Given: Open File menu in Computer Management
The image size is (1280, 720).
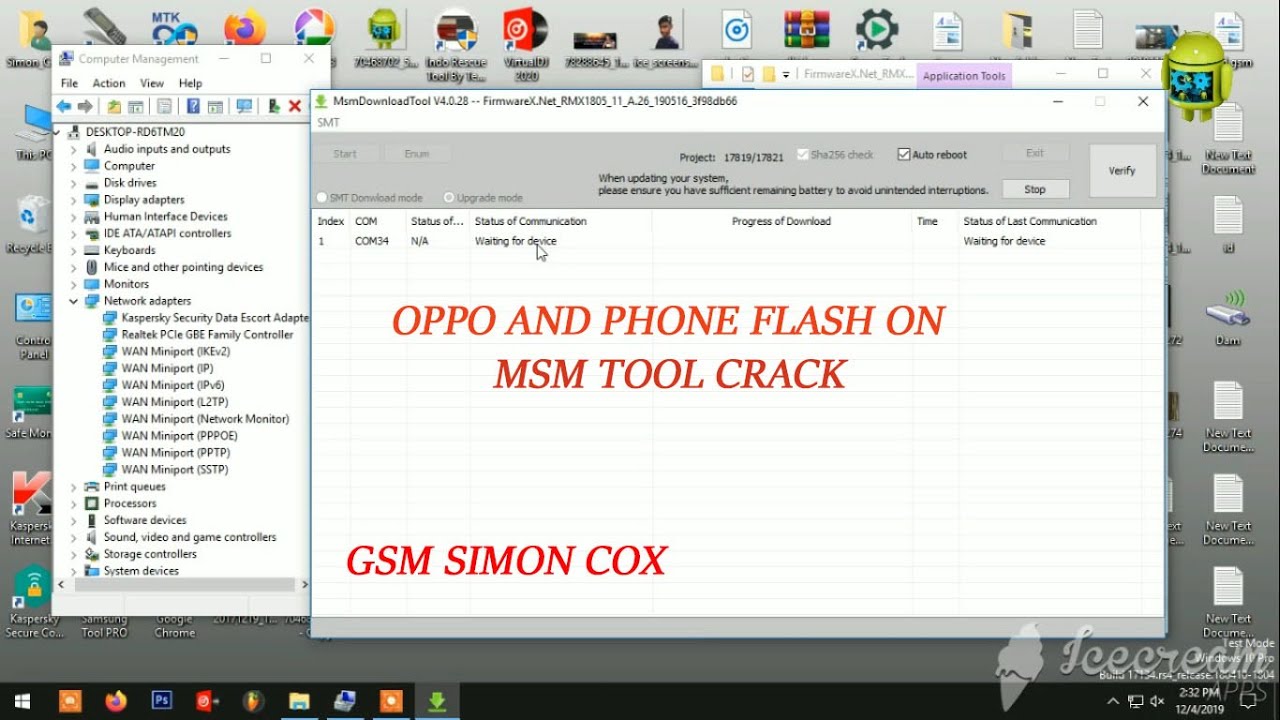Looking at the screenshot, I should (x=69, y=83).
